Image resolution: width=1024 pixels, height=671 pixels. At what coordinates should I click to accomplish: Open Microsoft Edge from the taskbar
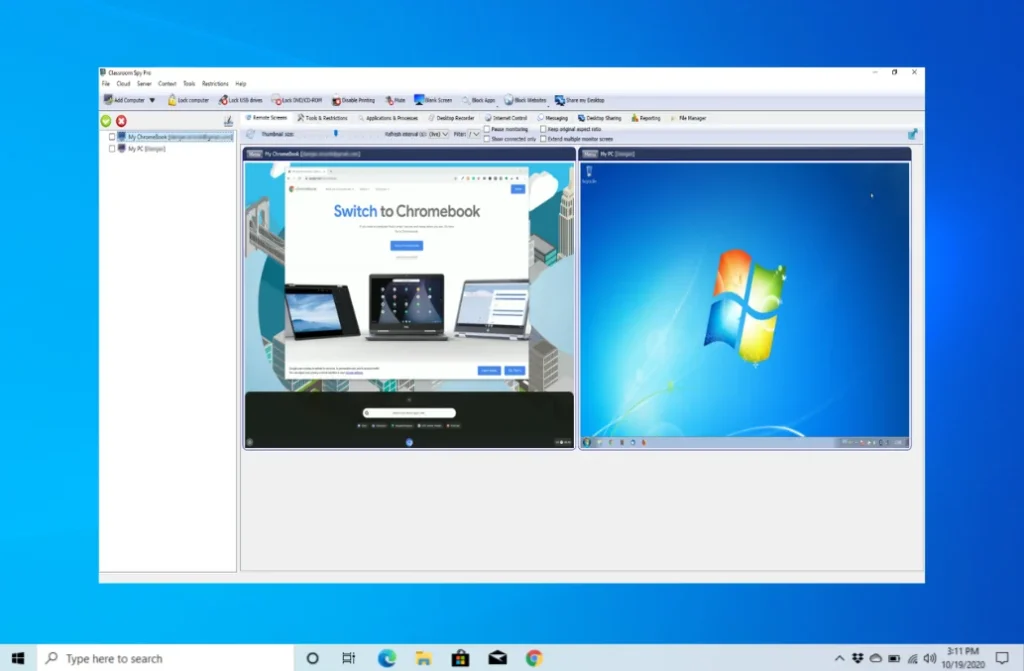387,658
